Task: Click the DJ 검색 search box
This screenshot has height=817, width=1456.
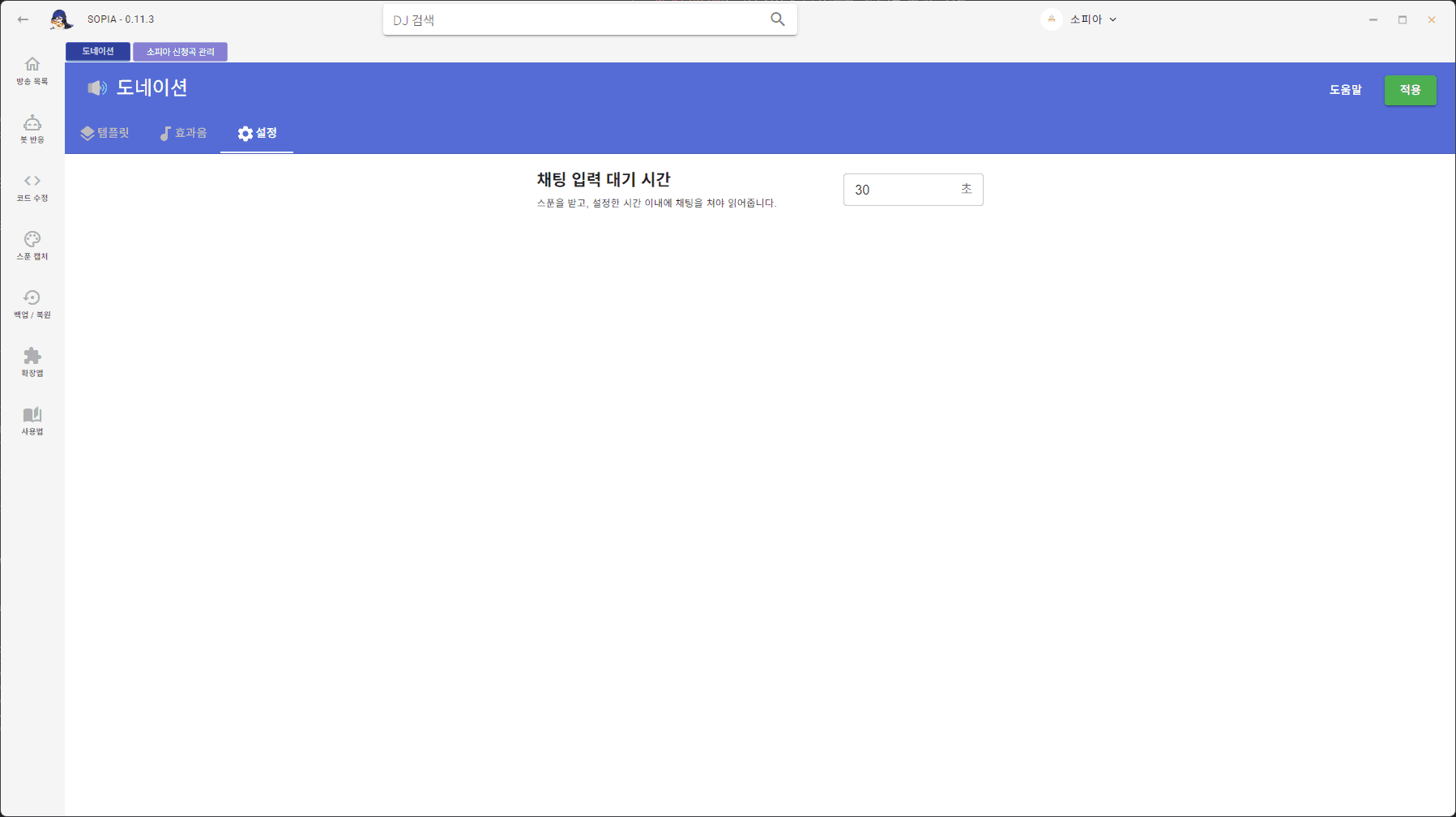Action: point(567,19)
